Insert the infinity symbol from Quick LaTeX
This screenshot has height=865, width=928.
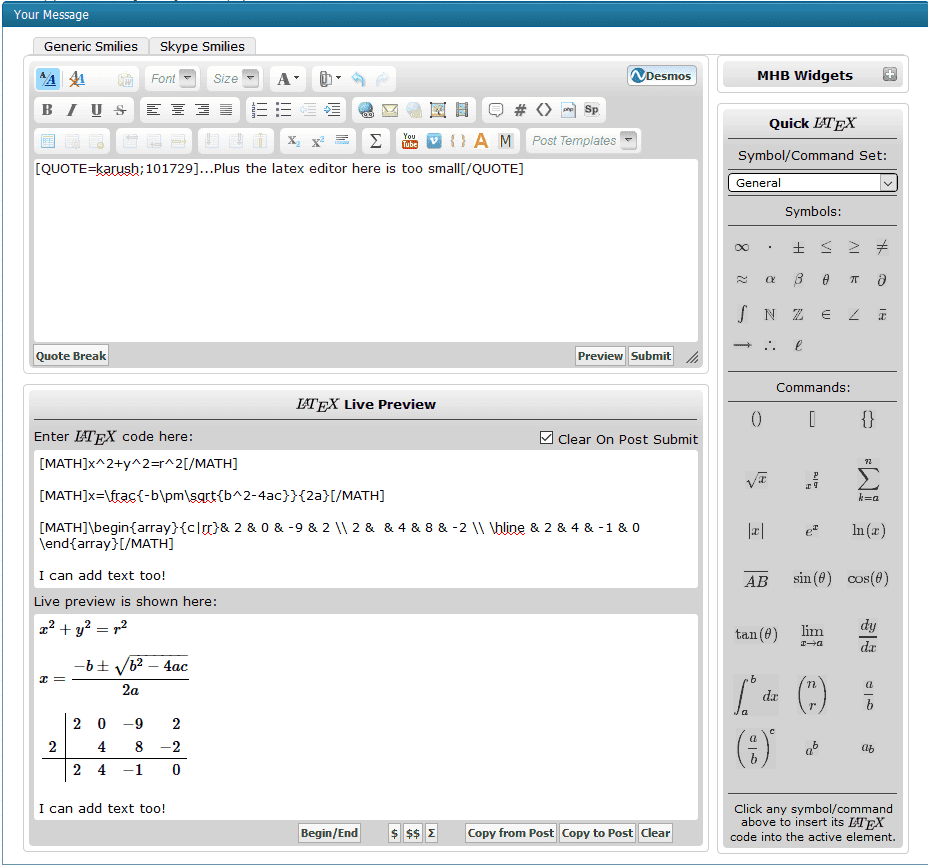tap(741, 247)
